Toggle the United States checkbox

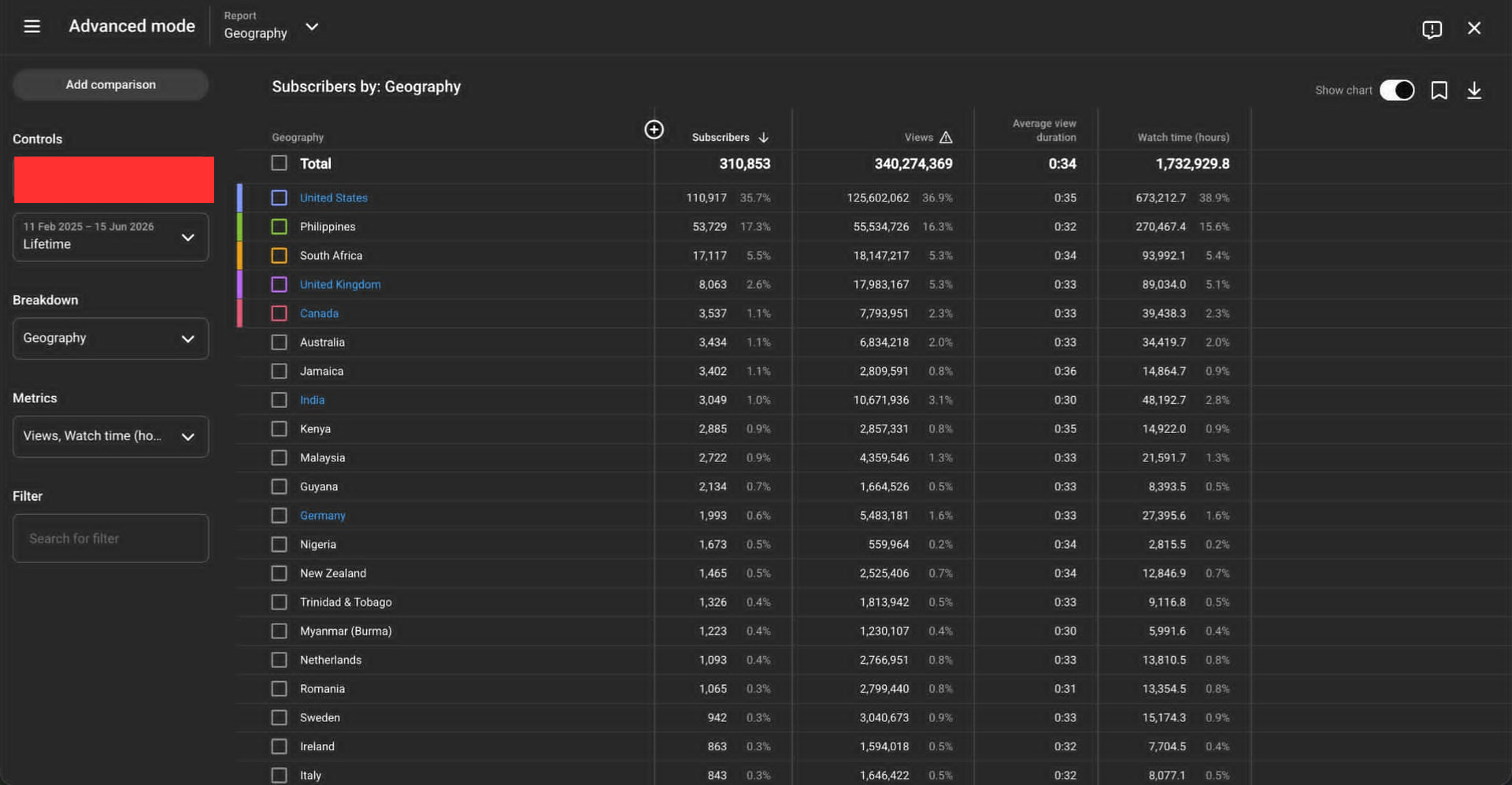tap(279, 198)
